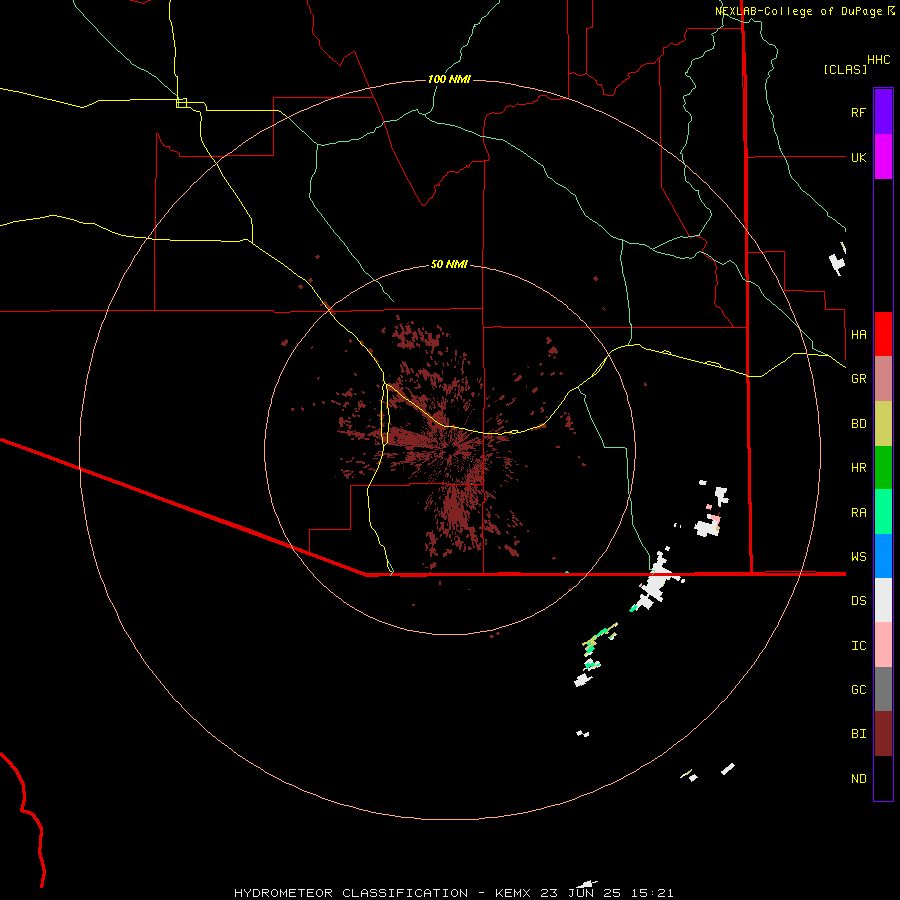Click the IC pink legend swatch

click(x=883, y=645)
